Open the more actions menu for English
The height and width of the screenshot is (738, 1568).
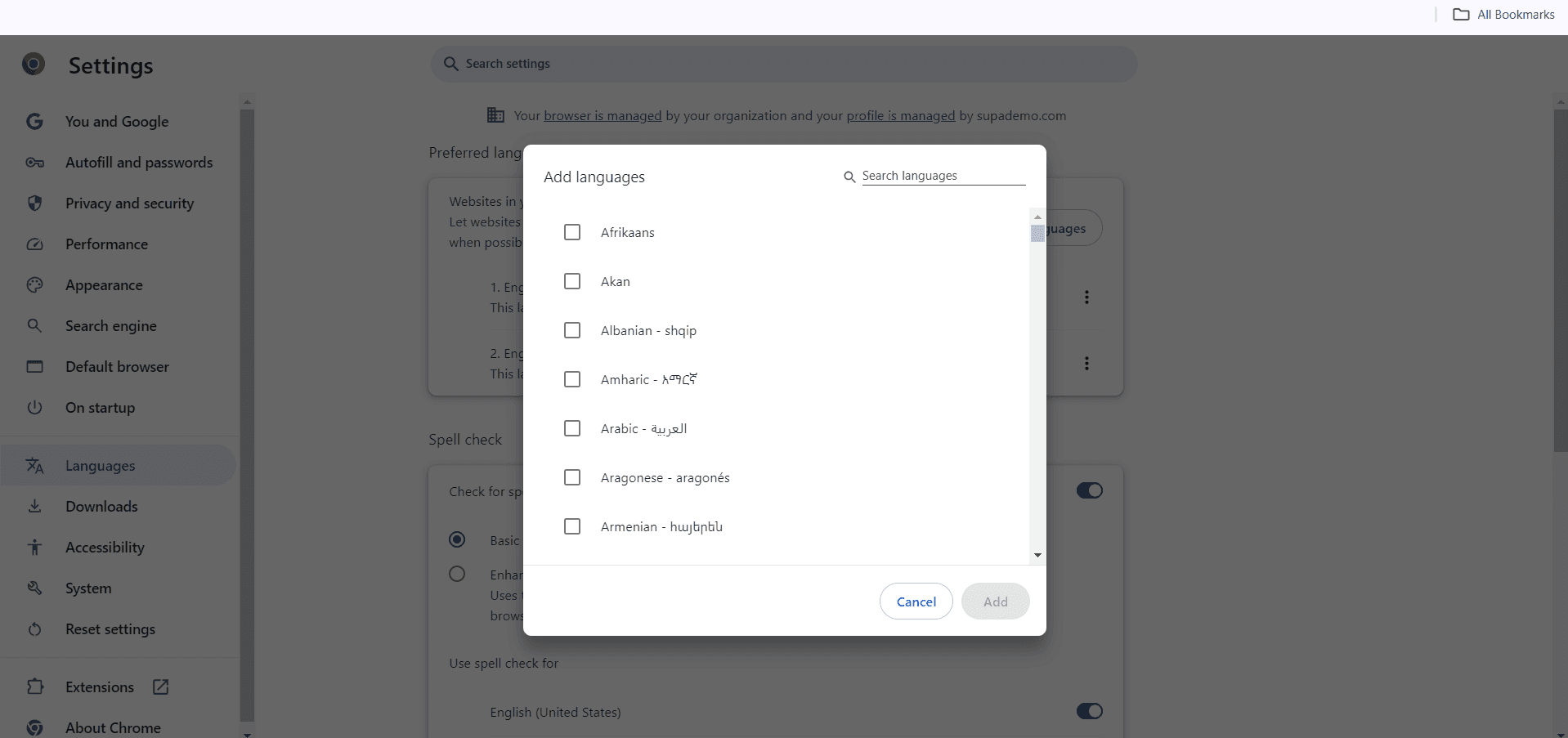coord(1087,297)
